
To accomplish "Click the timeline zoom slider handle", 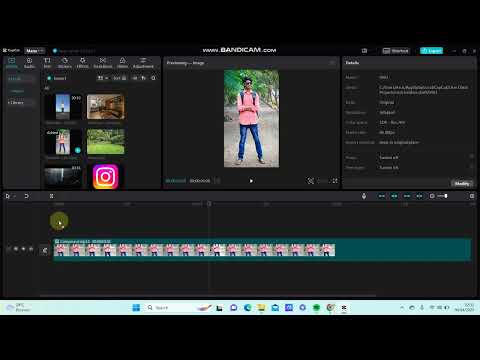I will point(446,196).
